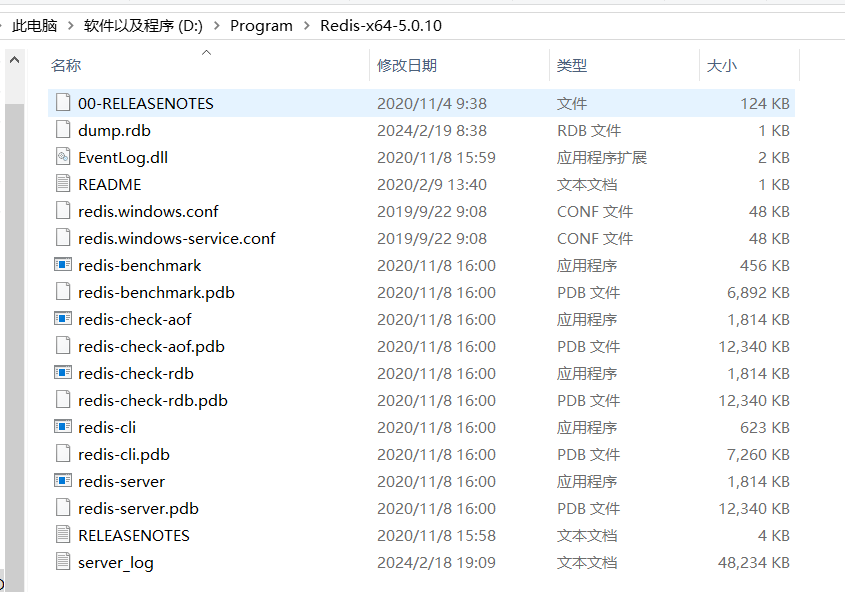Click the RELEASENOTES text document icon
The image size is (845, 592).
pos(63,534)
